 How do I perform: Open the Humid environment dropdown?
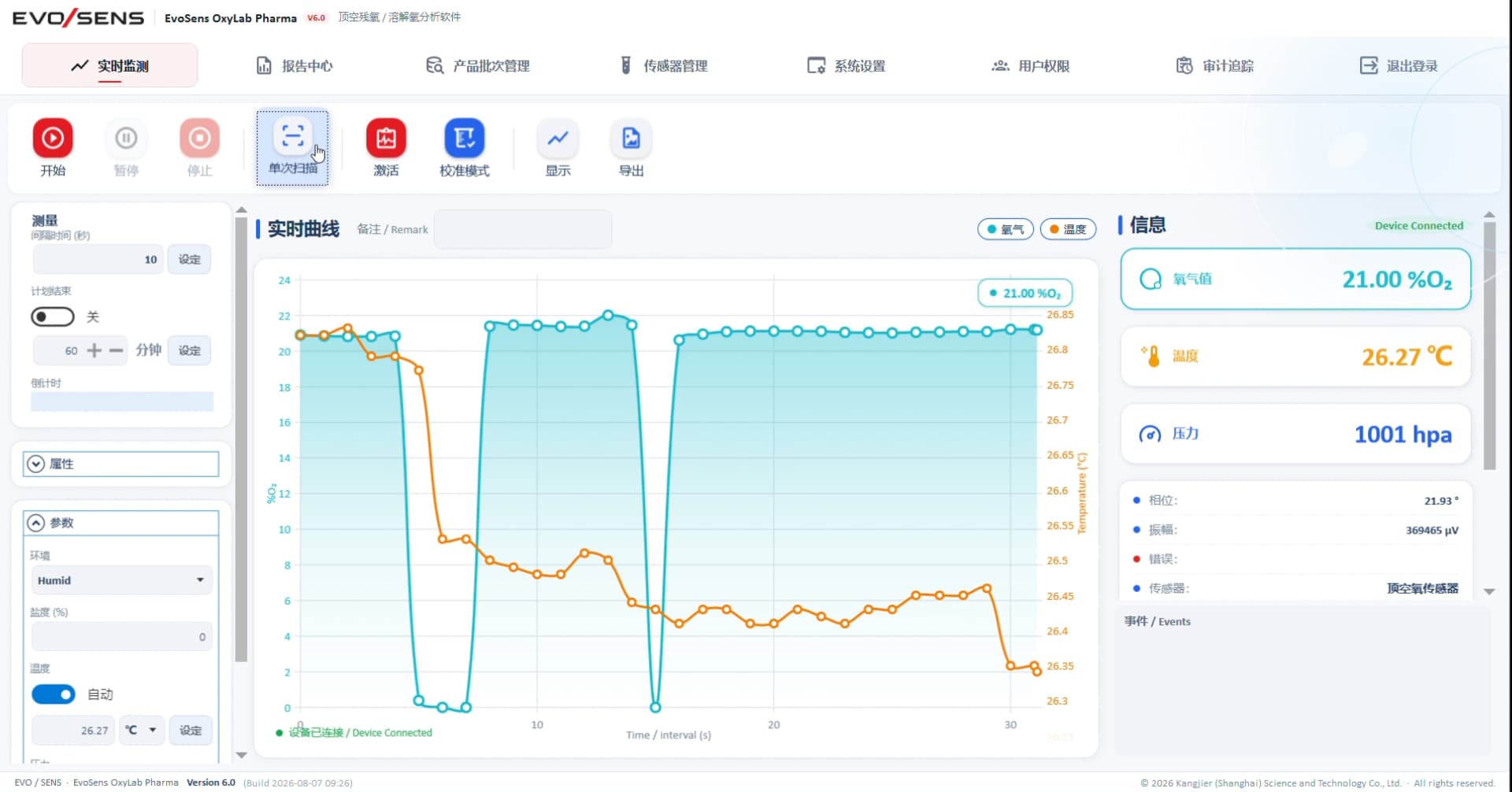(121, 580)
